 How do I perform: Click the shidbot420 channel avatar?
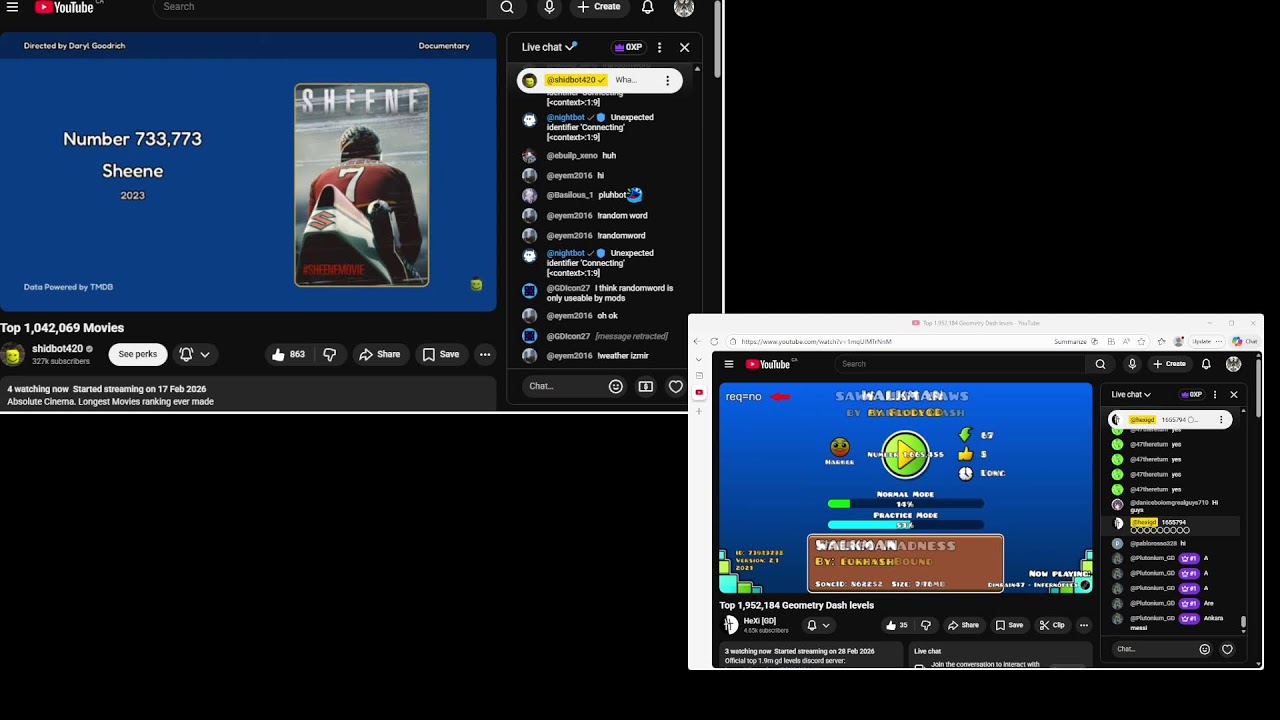pos(13,354)
